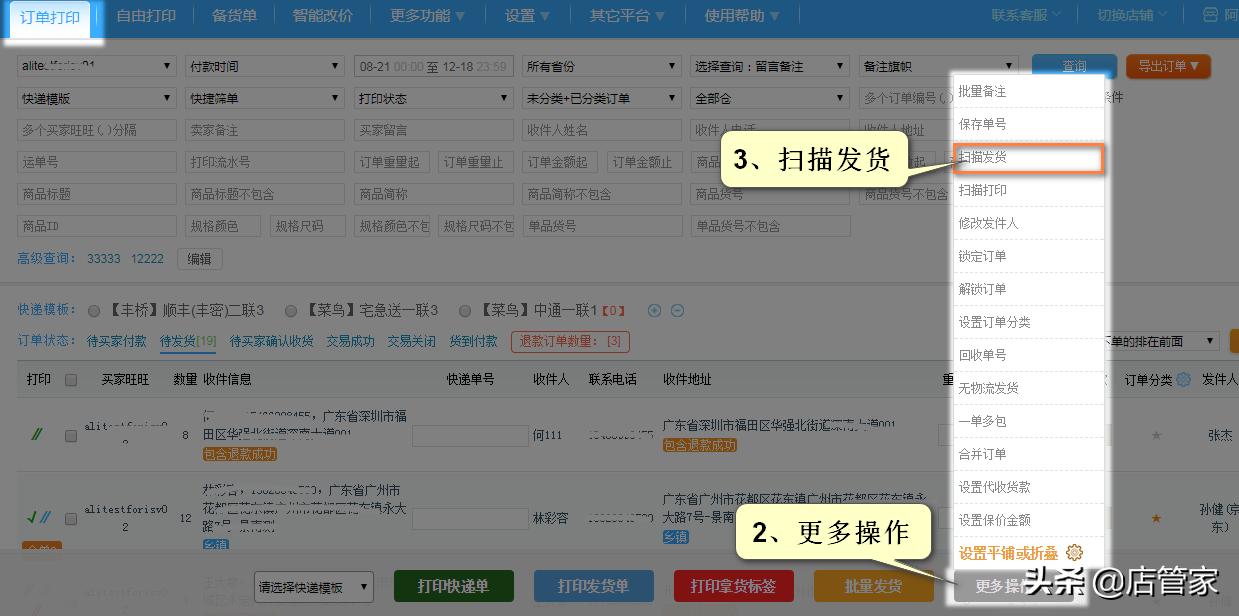The image size is (1239, 616).
Task: Choose 扫描发货 from the 更多操作 menu
Action: click(x=1029, y=160)
